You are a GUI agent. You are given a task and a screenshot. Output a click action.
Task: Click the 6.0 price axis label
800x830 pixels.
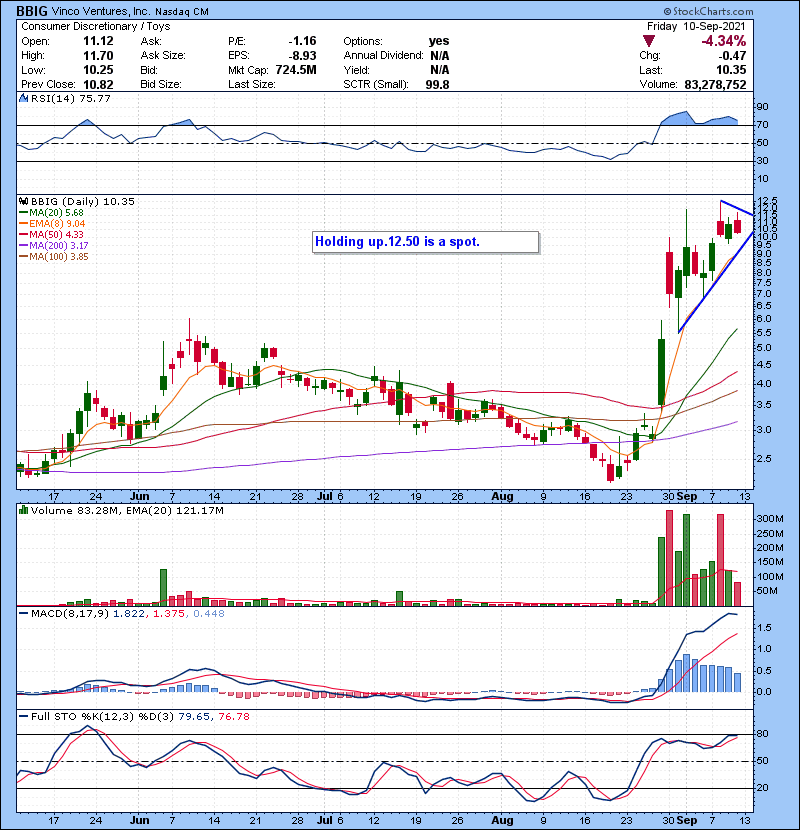(x=764, y=319)
